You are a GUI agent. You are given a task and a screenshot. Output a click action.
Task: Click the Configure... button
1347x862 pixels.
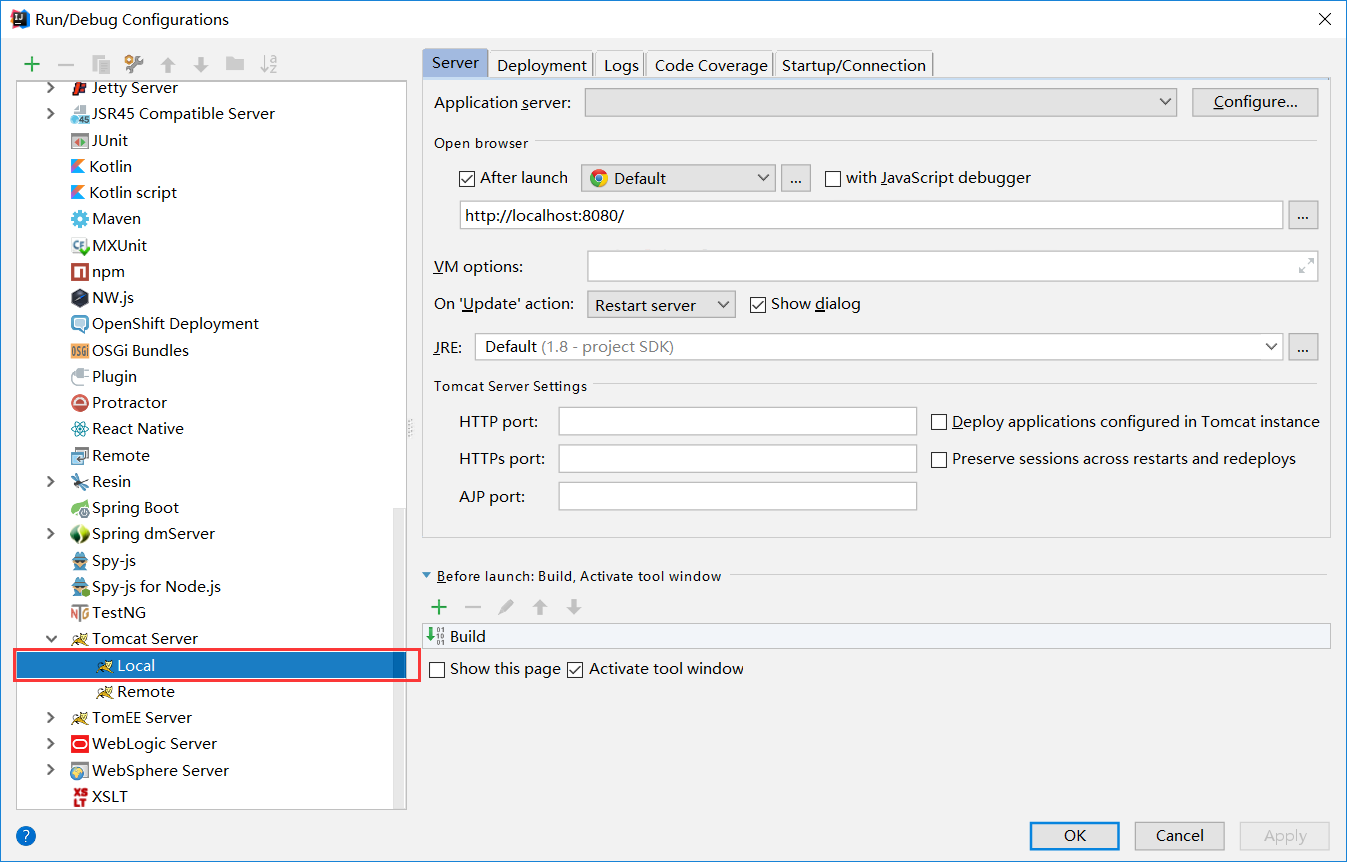(1254, 102)
